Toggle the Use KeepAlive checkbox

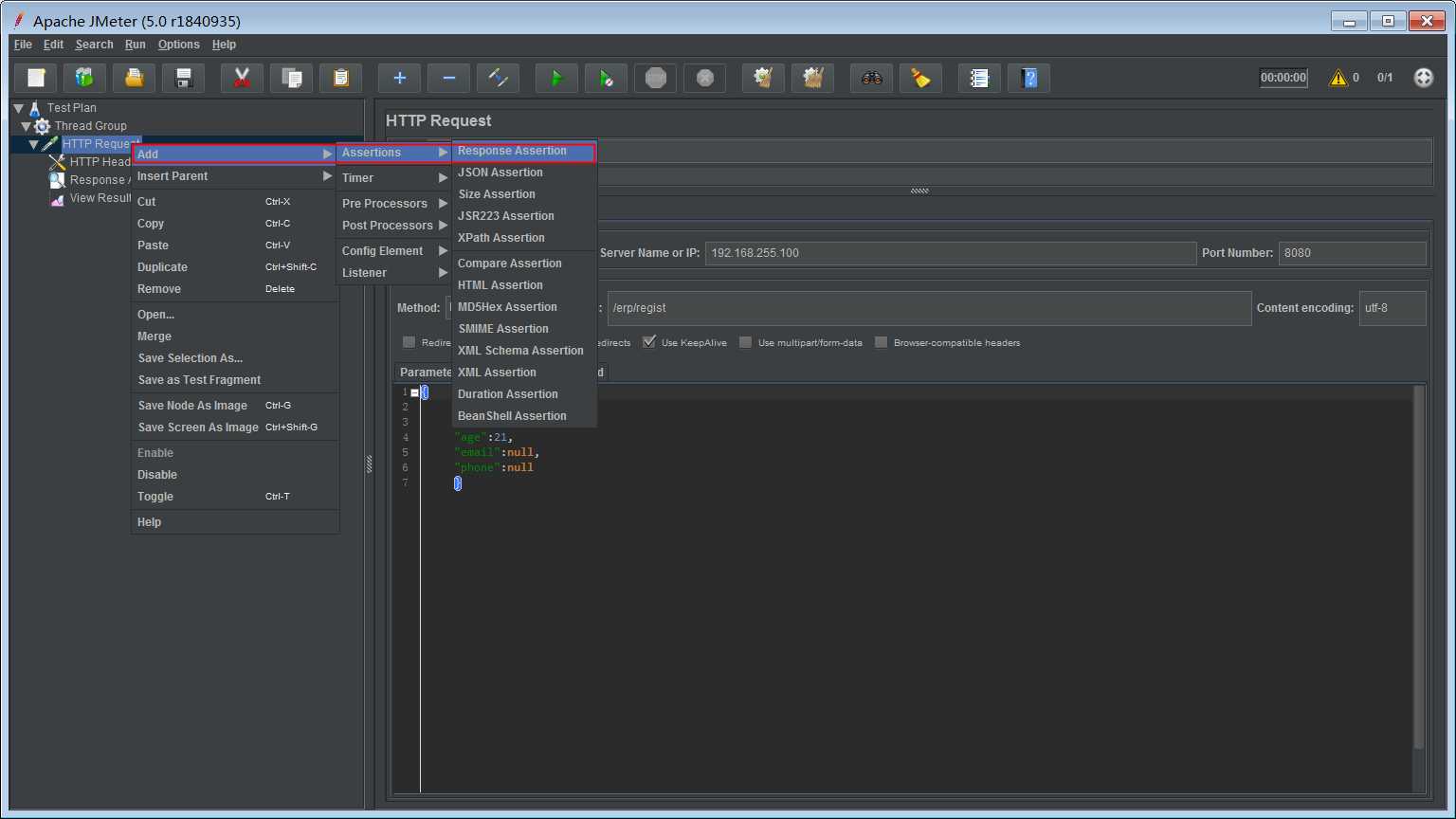[x=649, y=342]
